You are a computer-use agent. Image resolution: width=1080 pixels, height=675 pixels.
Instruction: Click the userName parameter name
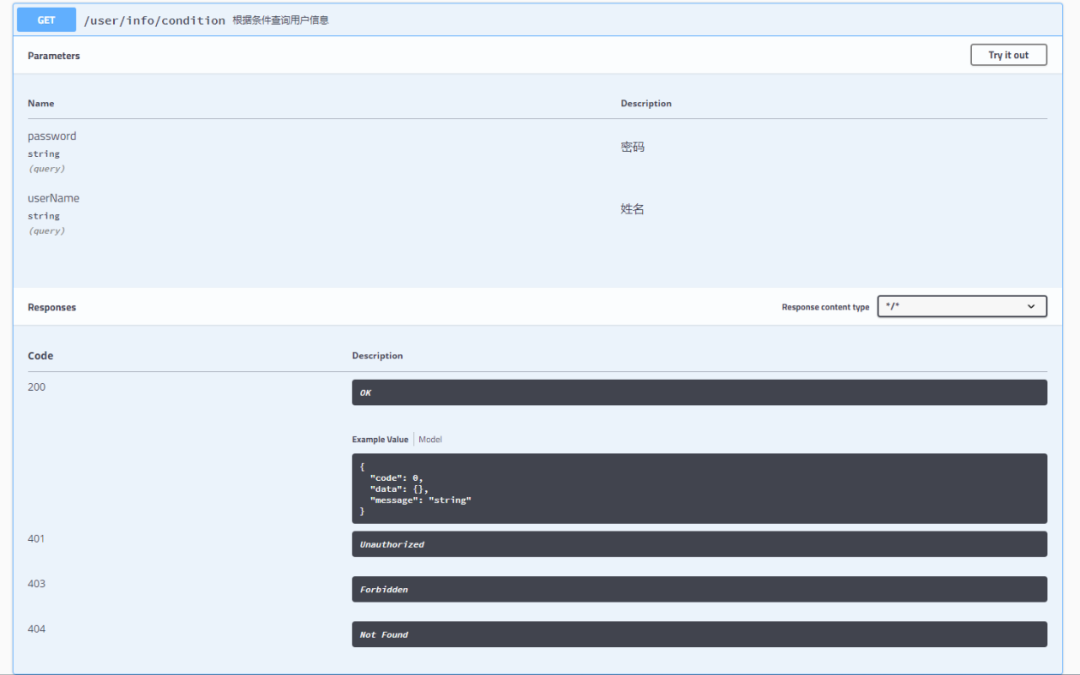click(x=53, y=198)
